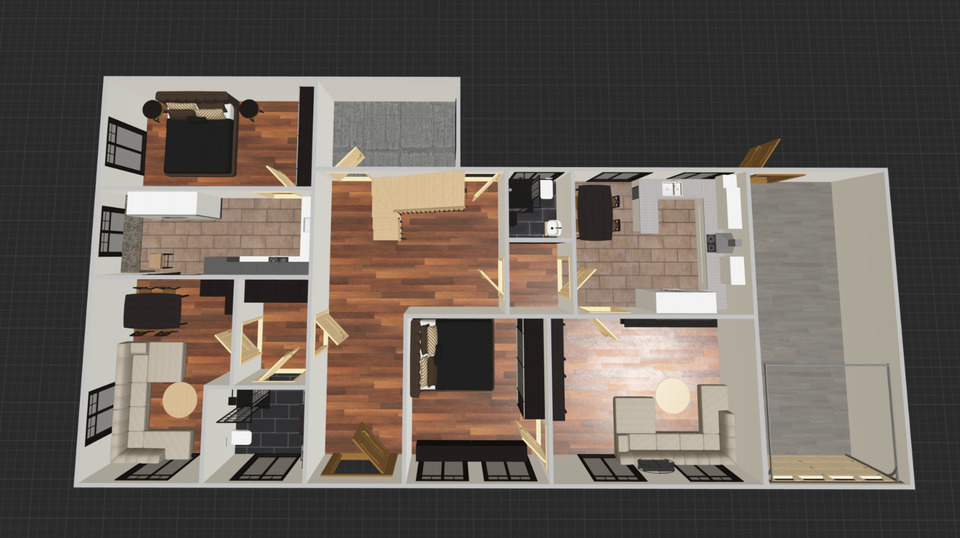
Task: Select dark dining table in right kitchen
Action: click(595, 212)
